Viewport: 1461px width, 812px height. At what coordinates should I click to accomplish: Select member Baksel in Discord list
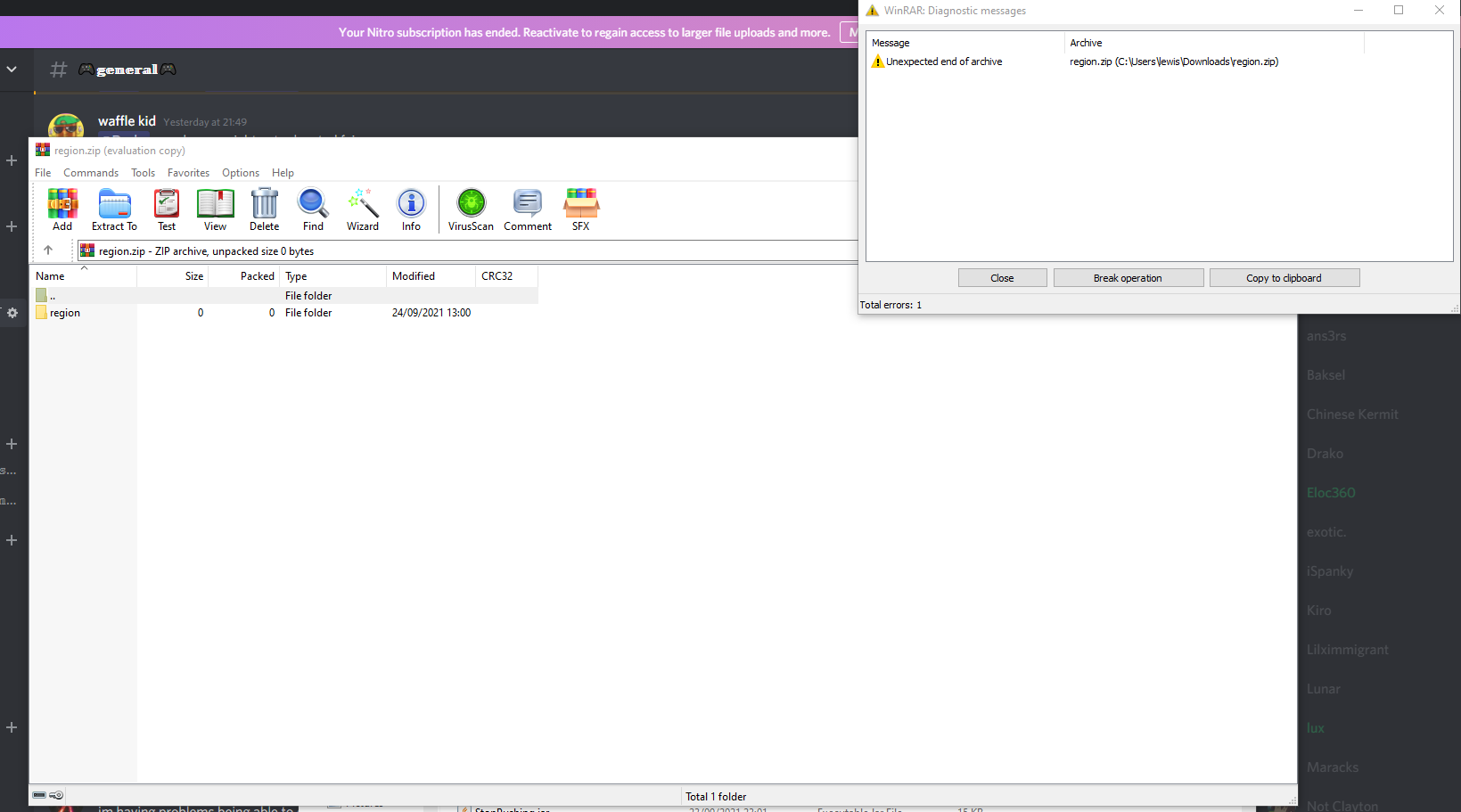click(1326, 375)
